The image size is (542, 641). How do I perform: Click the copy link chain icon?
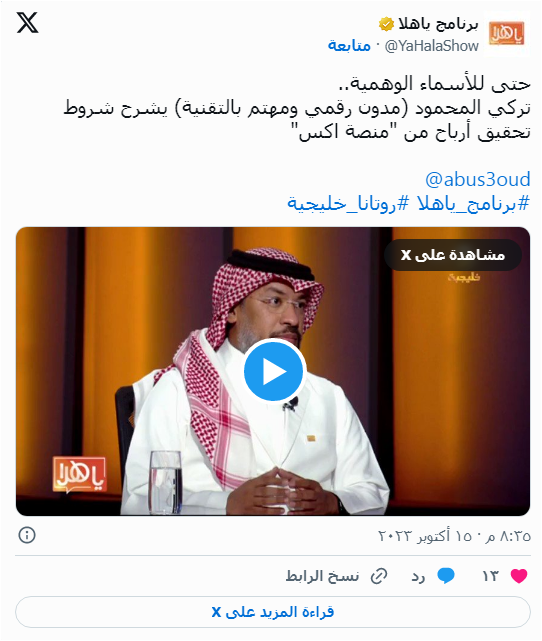[x=379, y=576]
